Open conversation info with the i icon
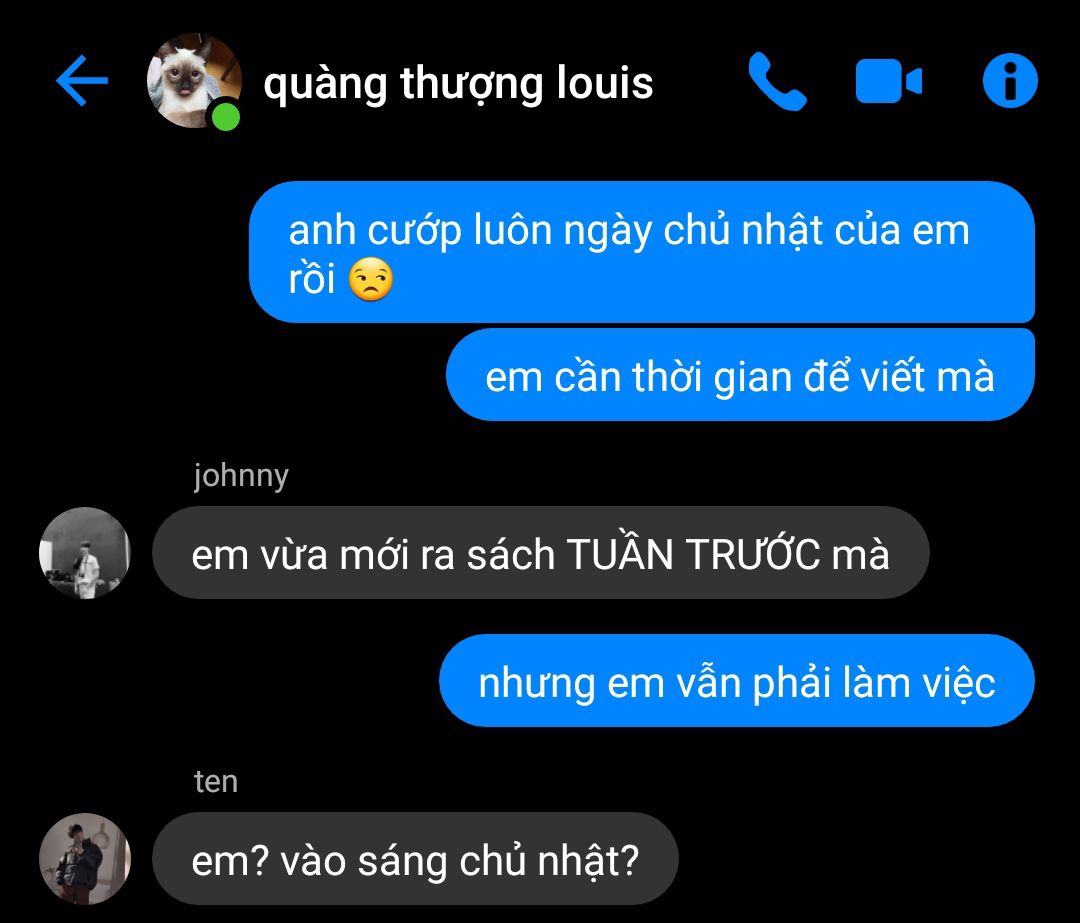This screenshot has height=923, width=1080. 1010,81
